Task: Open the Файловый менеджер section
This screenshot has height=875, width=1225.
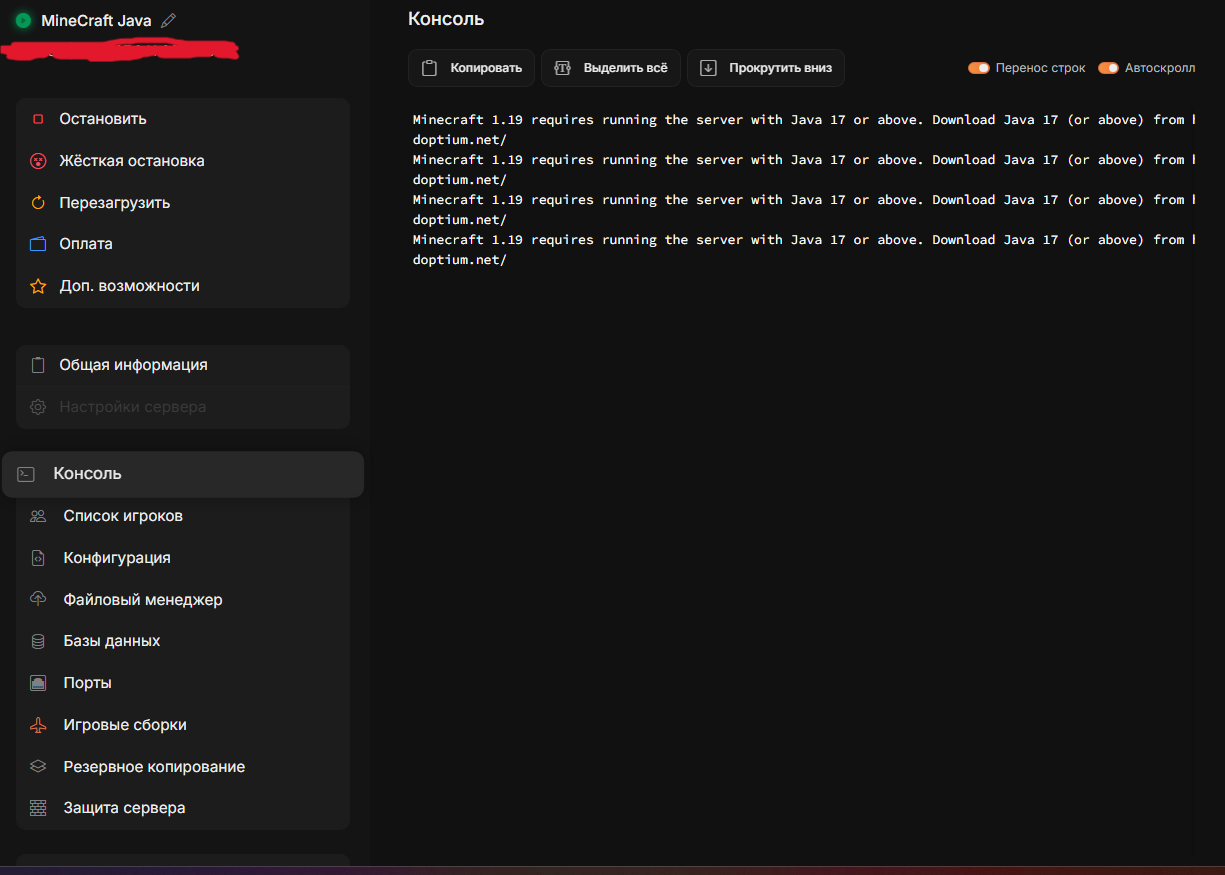Action: (x=142, y=600)
